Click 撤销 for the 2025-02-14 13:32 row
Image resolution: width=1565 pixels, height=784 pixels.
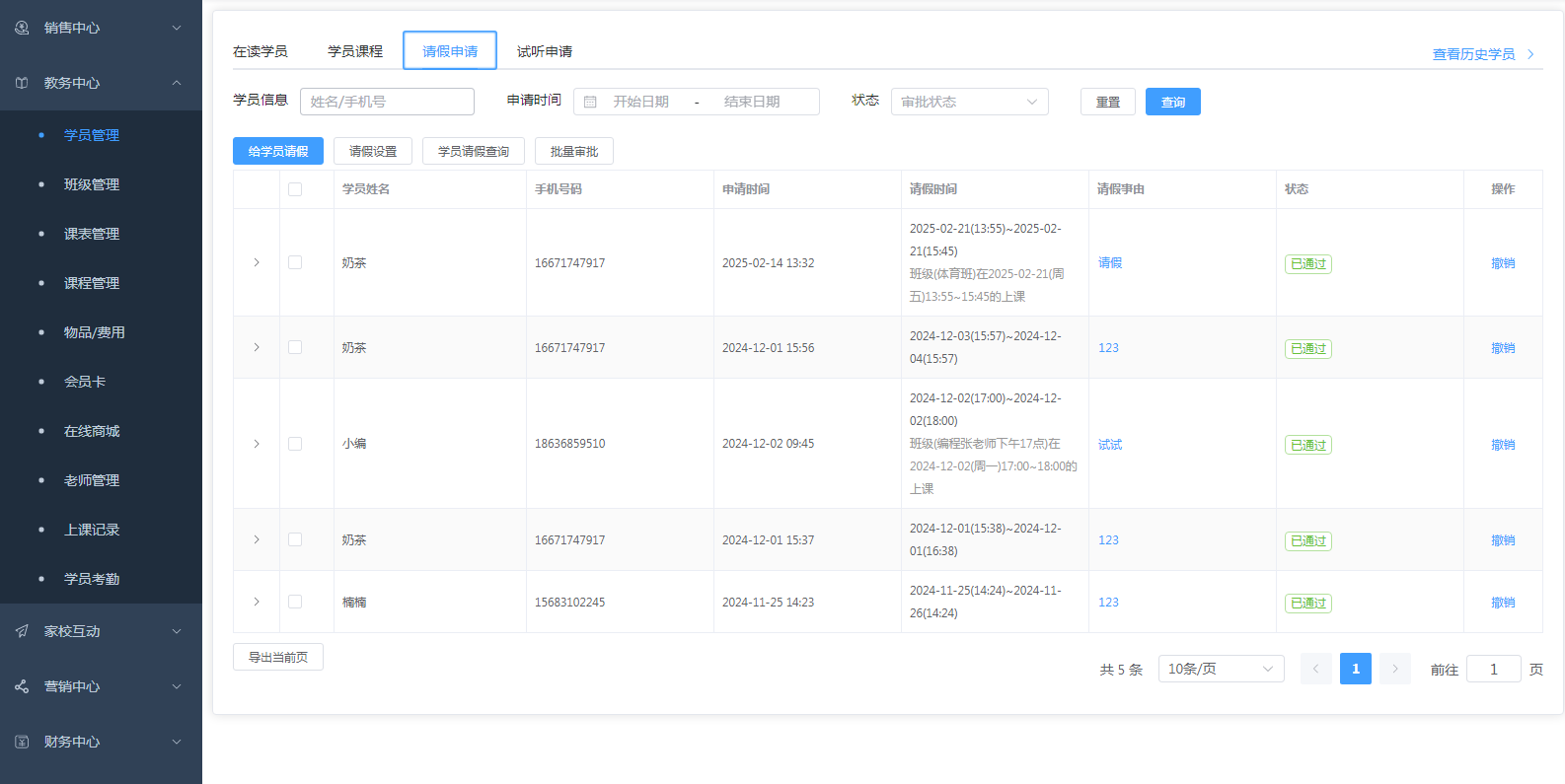1503,263
